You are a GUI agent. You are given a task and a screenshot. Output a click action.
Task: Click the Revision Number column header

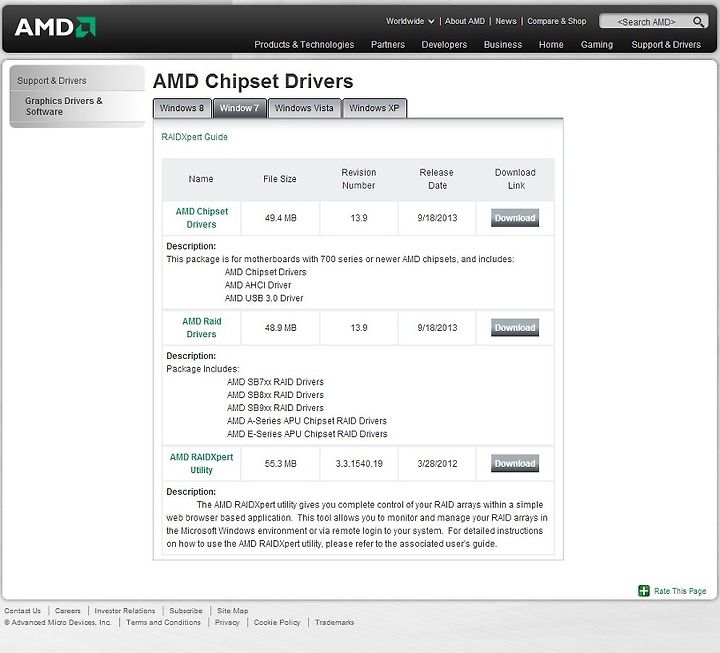click(359, 179)
